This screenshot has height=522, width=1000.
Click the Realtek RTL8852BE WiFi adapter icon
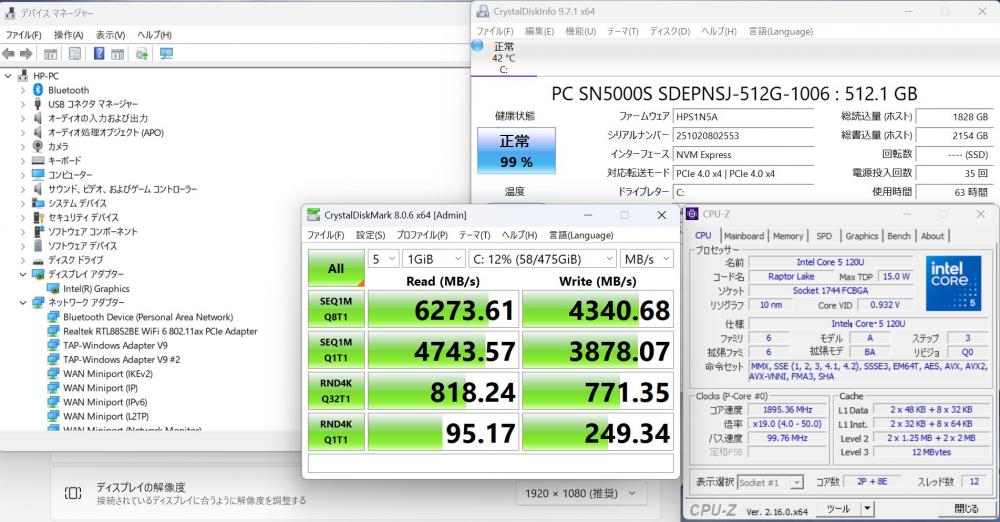53,331
